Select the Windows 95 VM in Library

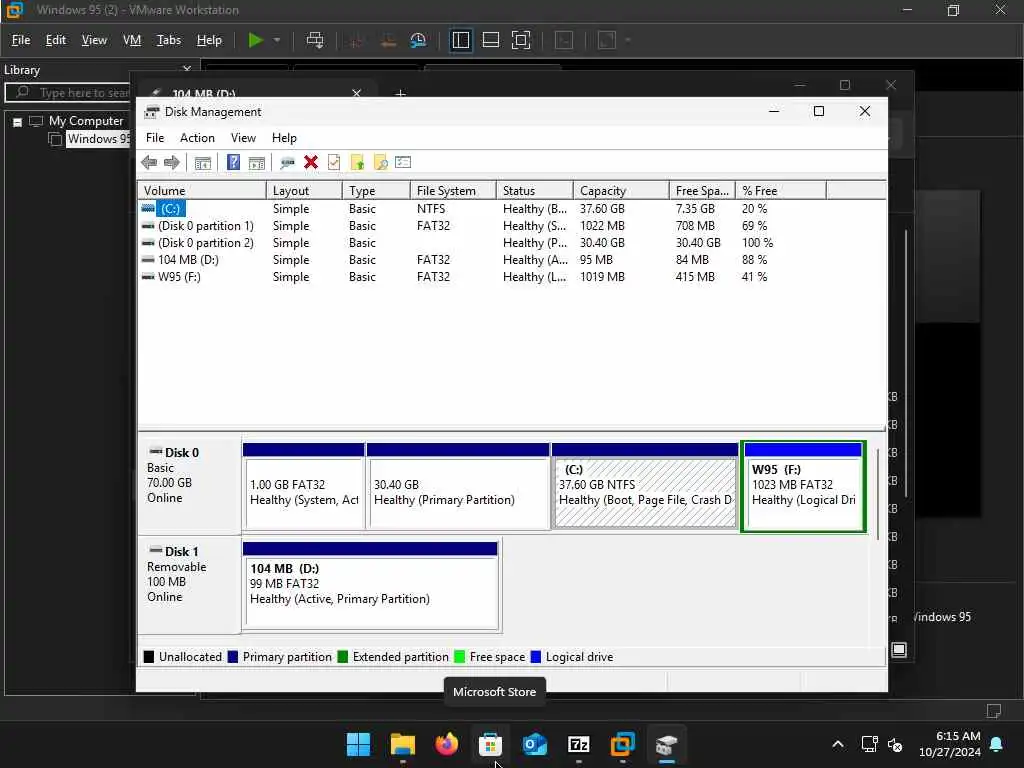coord(98,138)
